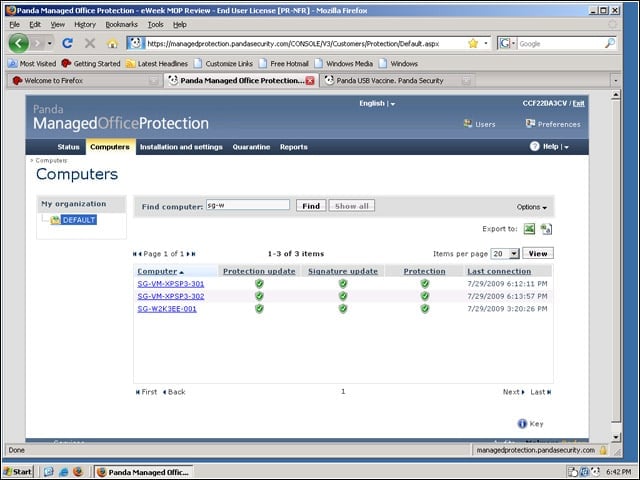Click the URL address field
The image size is (640, 480).
tap(305, 43)
